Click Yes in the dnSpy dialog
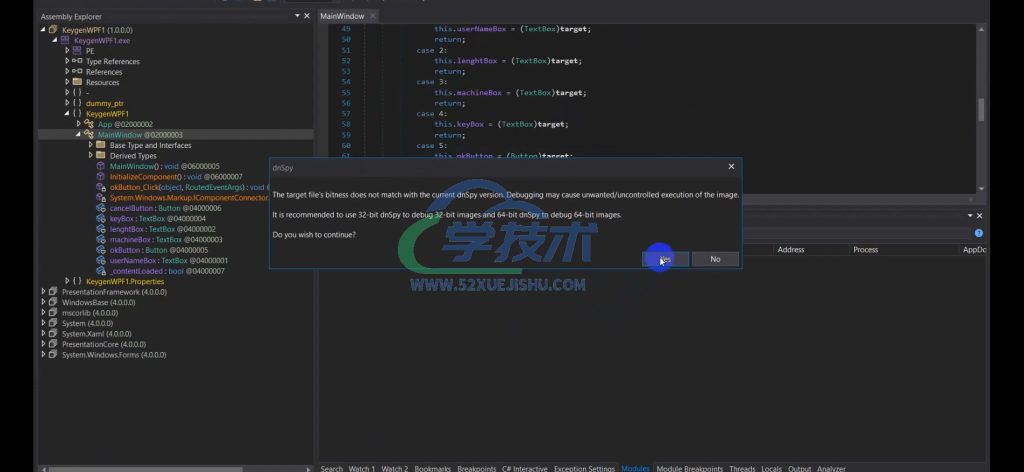The width and height of the screenshot is (1024, 472). 665,259
